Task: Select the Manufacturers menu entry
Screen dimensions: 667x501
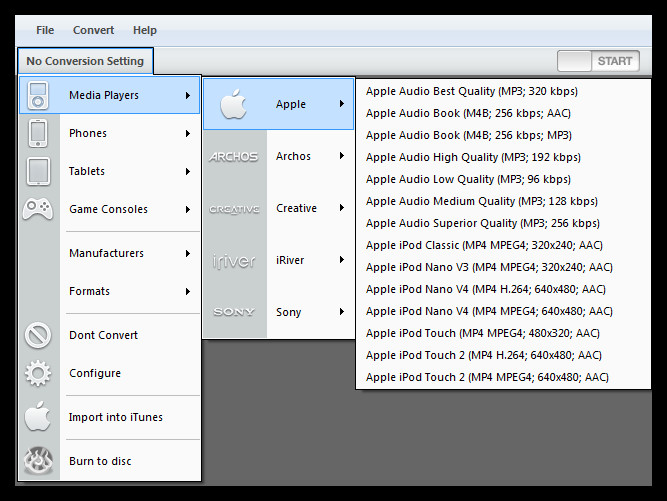Action: click(109, 253)
